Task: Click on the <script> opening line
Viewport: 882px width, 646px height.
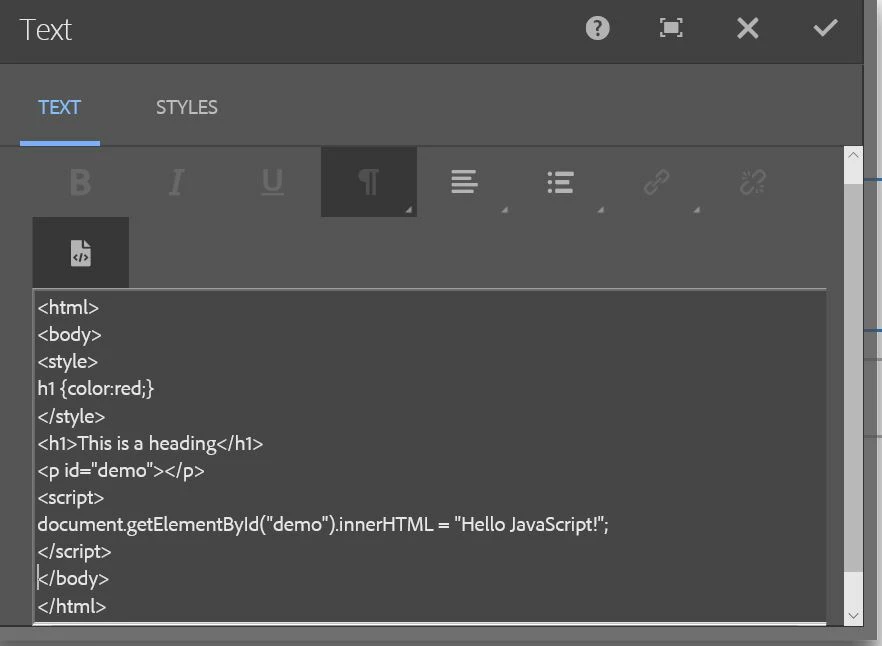Action: pos(70,498)
